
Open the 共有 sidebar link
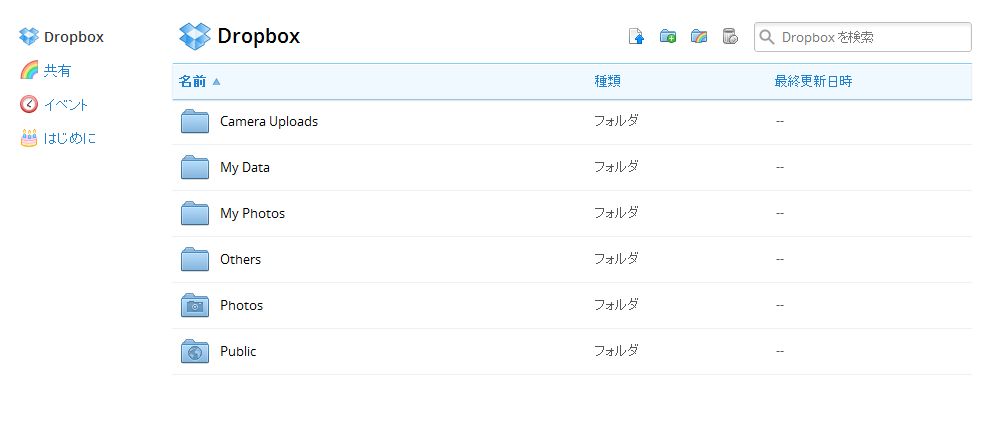click(57, 70)
